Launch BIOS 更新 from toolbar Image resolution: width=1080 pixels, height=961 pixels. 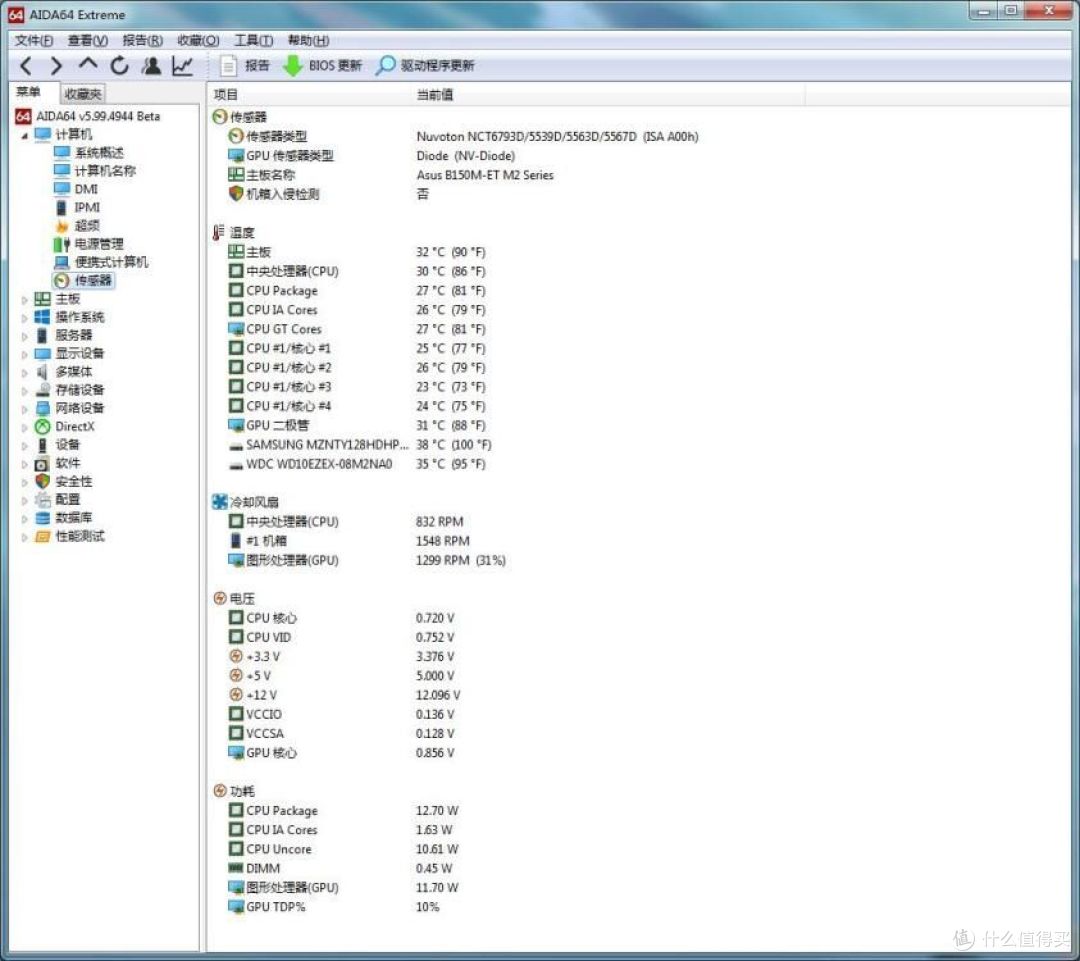pyautogui.click(x=322, y=65)
